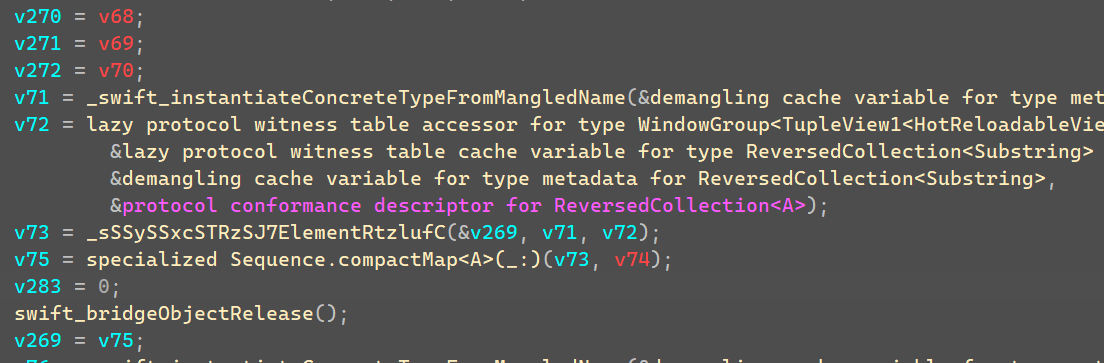Viewport: 1104px width, 363px height.
Task: Click variable v72 before the lazy protocol accessor
Action: [32, 125]
